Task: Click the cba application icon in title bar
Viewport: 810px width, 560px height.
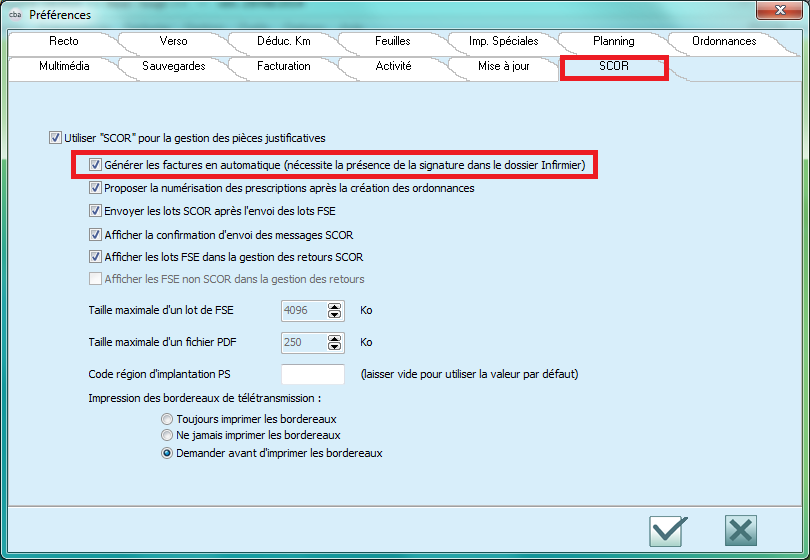Action: pyautogui.click(x=15, y=14)
